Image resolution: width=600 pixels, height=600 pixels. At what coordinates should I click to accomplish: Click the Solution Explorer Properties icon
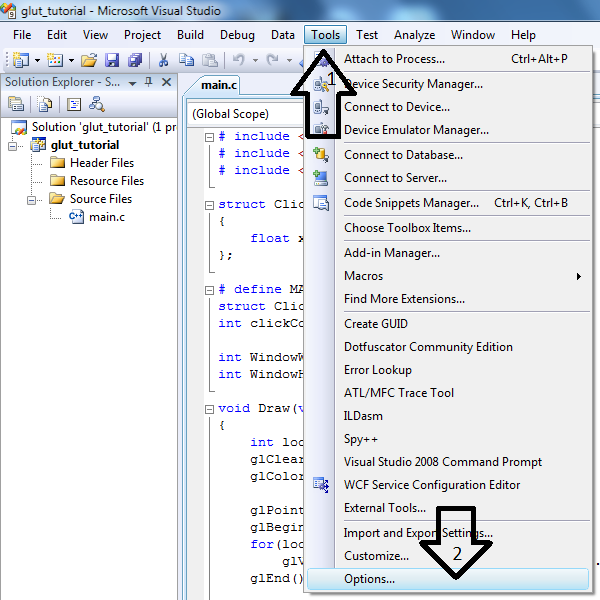tap(16, 104)
